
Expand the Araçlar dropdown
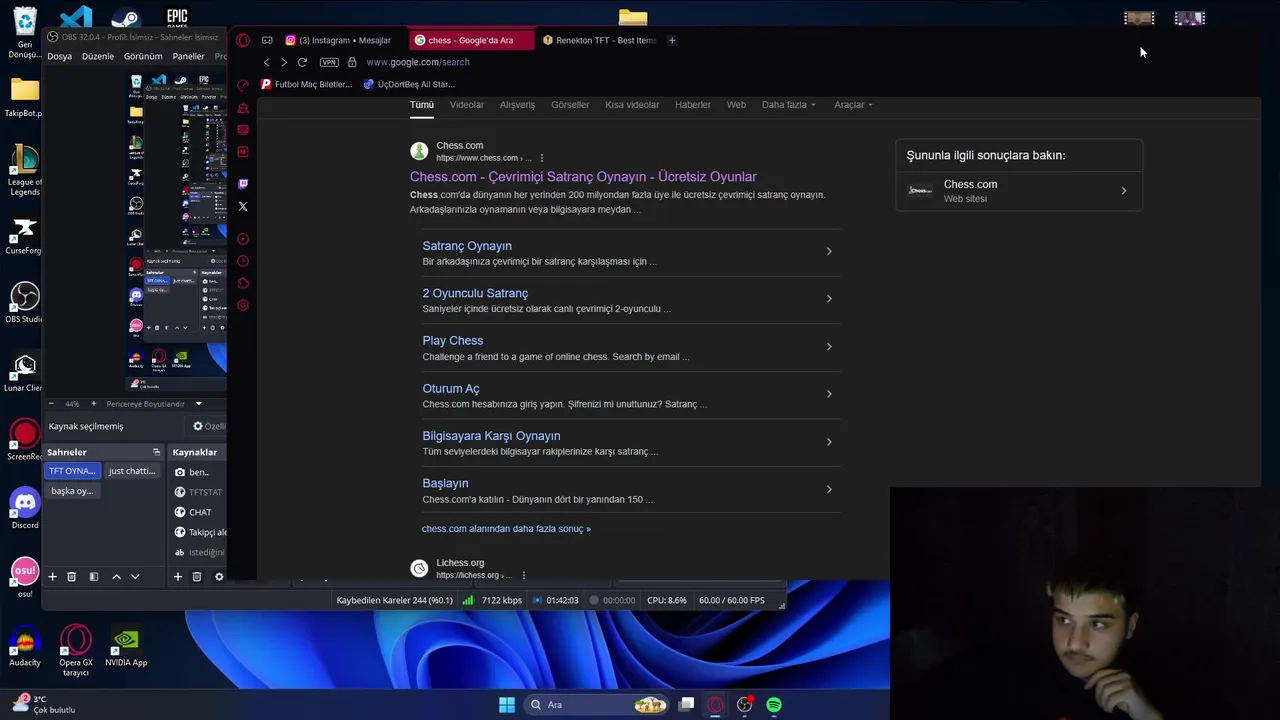point(853,104)
